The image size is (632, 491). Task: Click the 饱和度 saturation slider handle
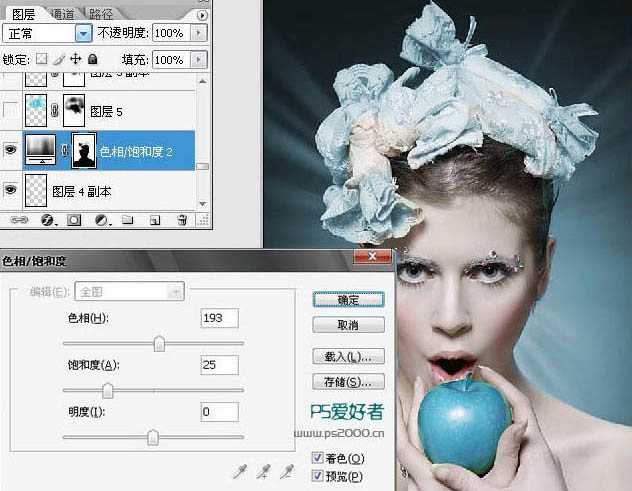click(107, 391)
